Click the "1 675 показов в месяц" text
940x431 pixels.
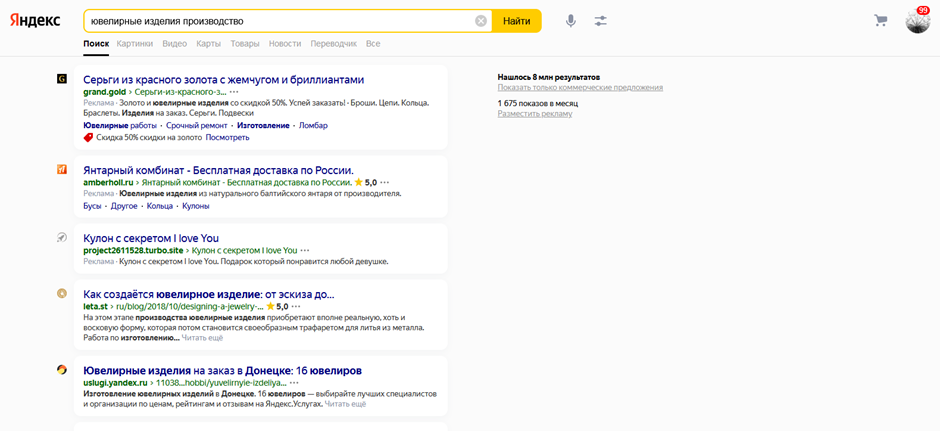click(x=538, y=104)
